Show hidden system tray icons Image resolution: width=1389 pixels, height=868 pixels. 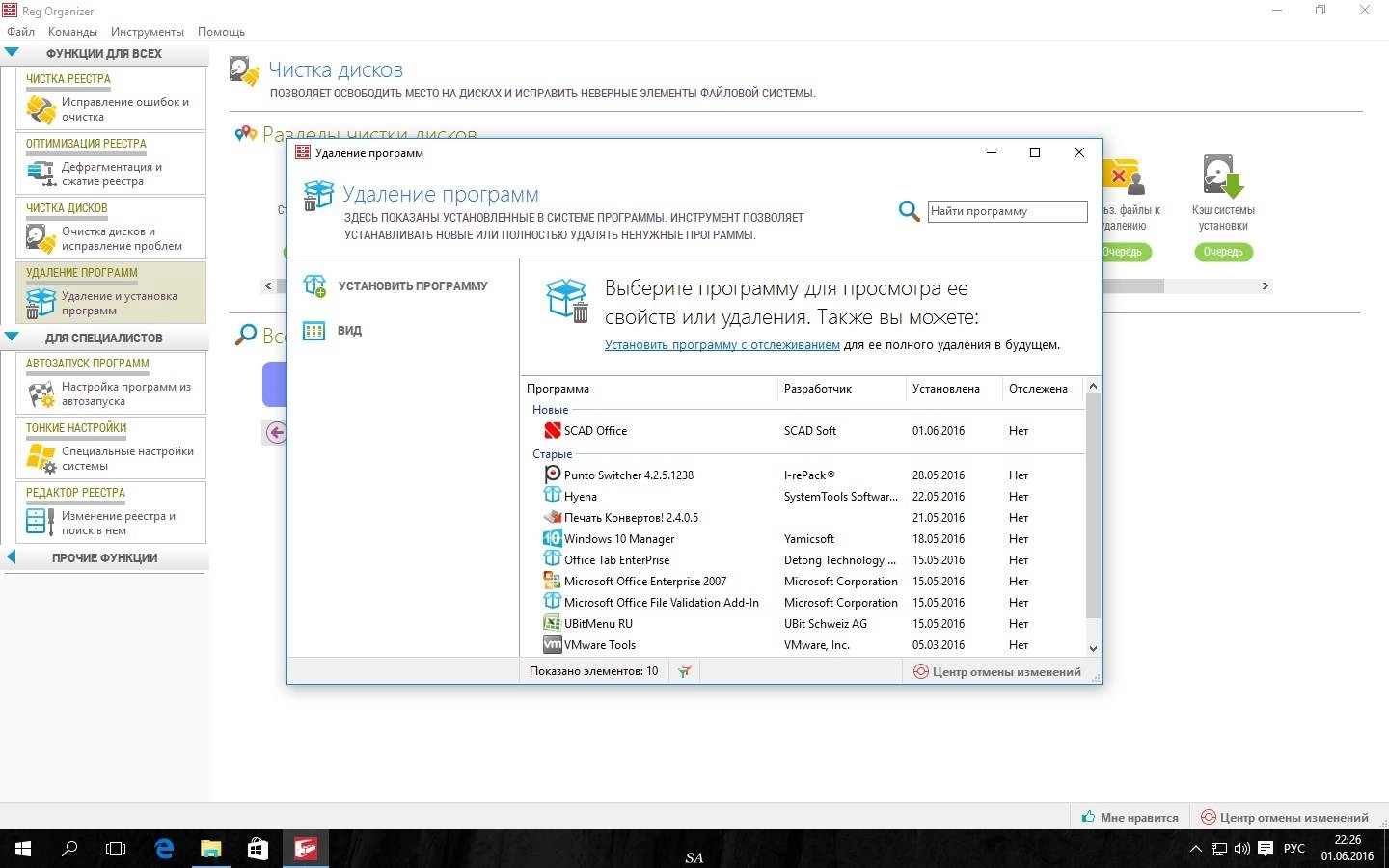pyautogui.click(x=1195, y=850)
